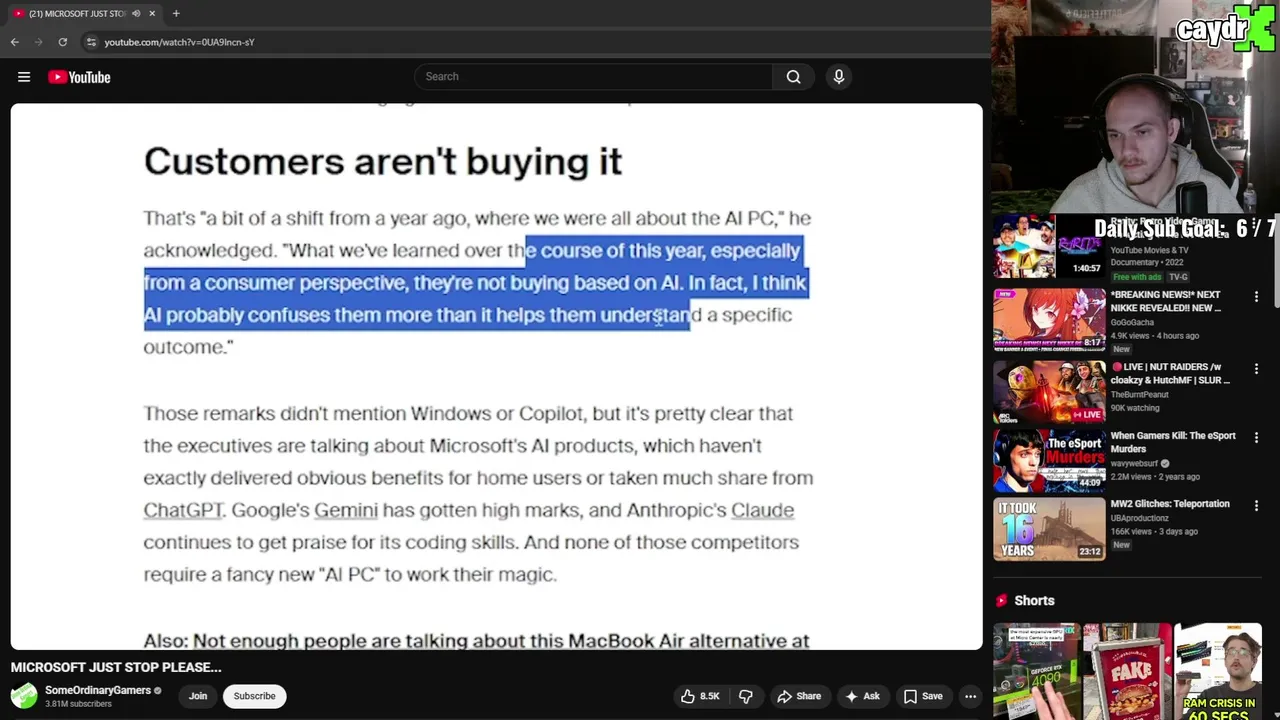The width and height of the screenshot is (1280, 720).
Task: Open the Gemini link in article
Action: tap(346, 510)
